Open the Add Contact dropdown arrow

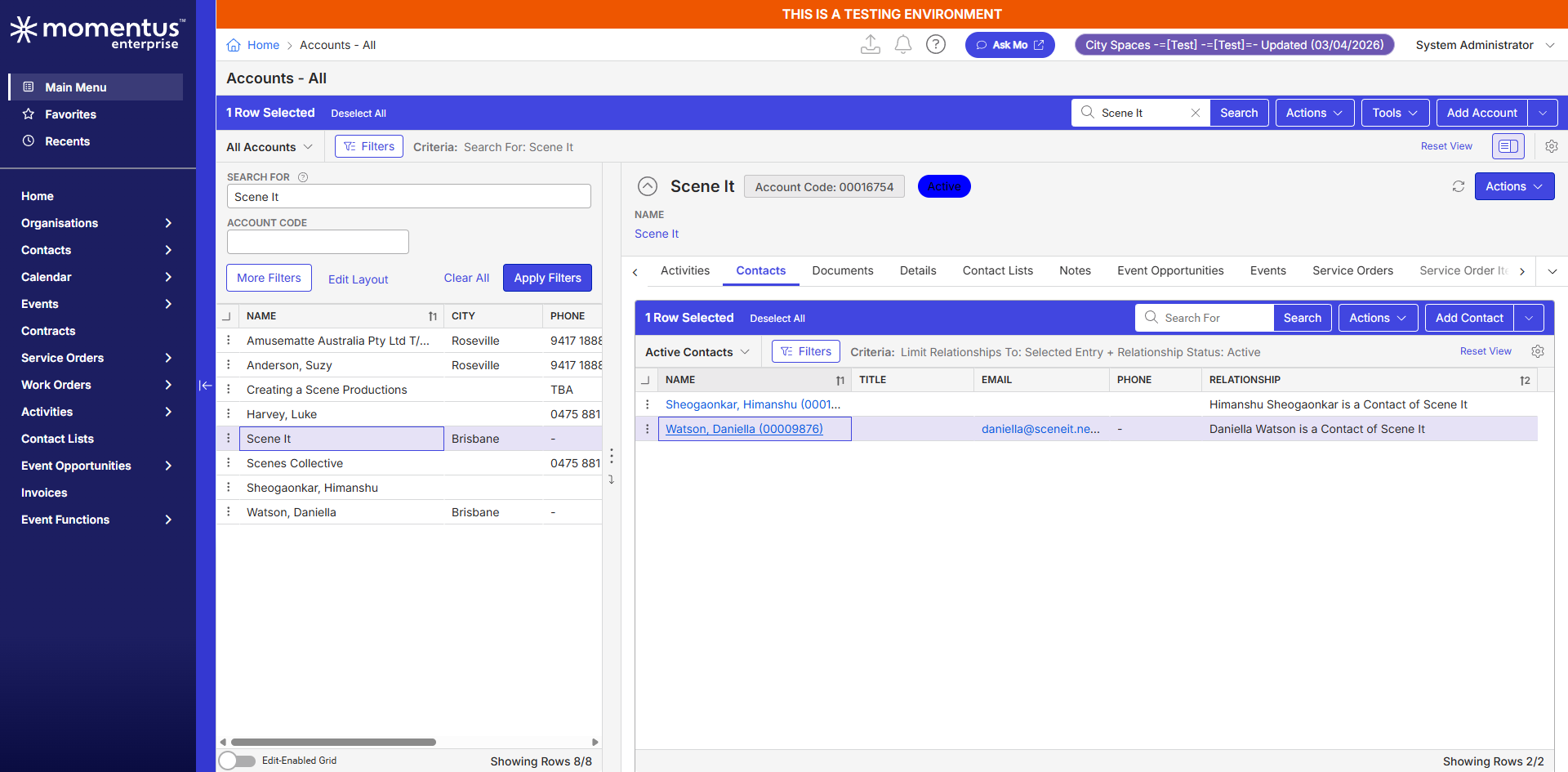pos(1529,318)
